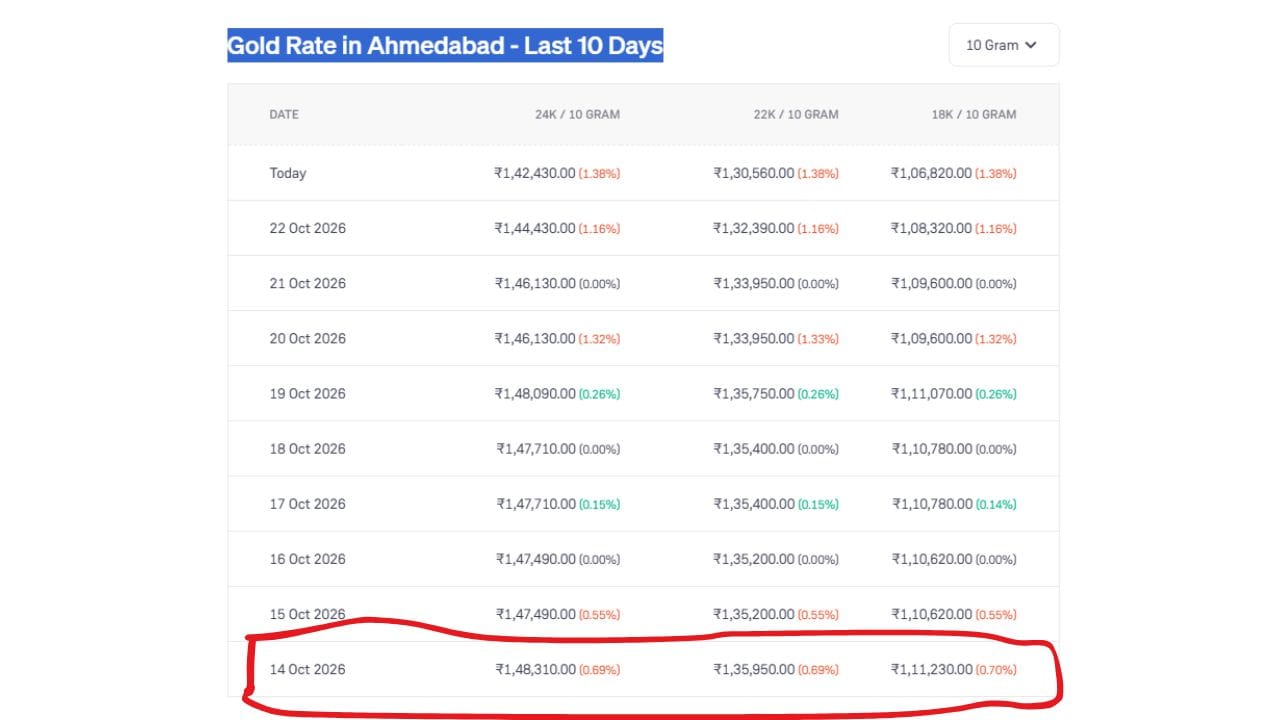Click the 18K price ₹1,09,600.00 on 21 Oct
This screenshot has width=1280, height=720.
pyautogui.click(x=932, y=283)
